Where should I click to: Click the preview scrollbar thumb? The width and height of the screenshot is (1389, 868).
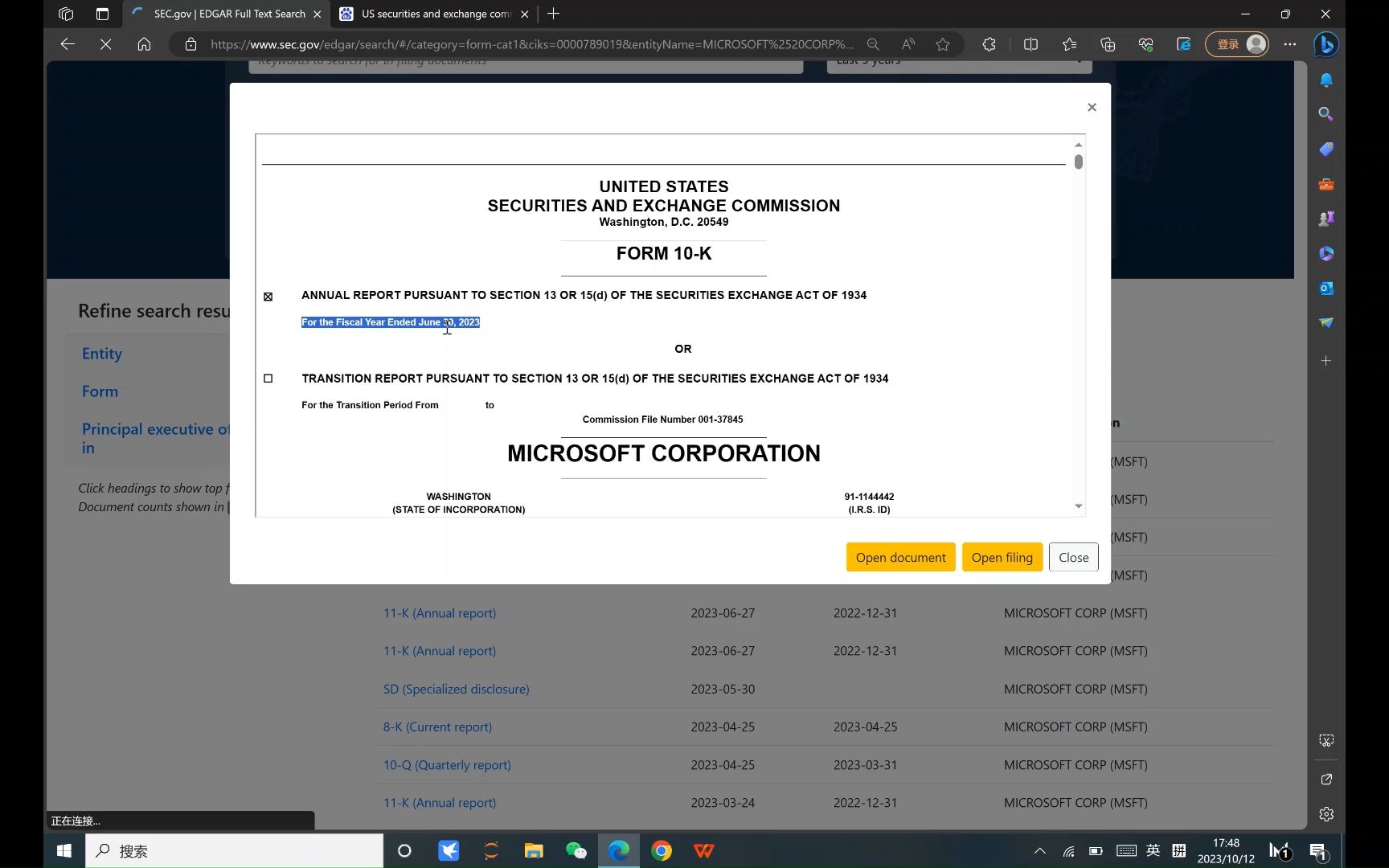point(1078,162)
